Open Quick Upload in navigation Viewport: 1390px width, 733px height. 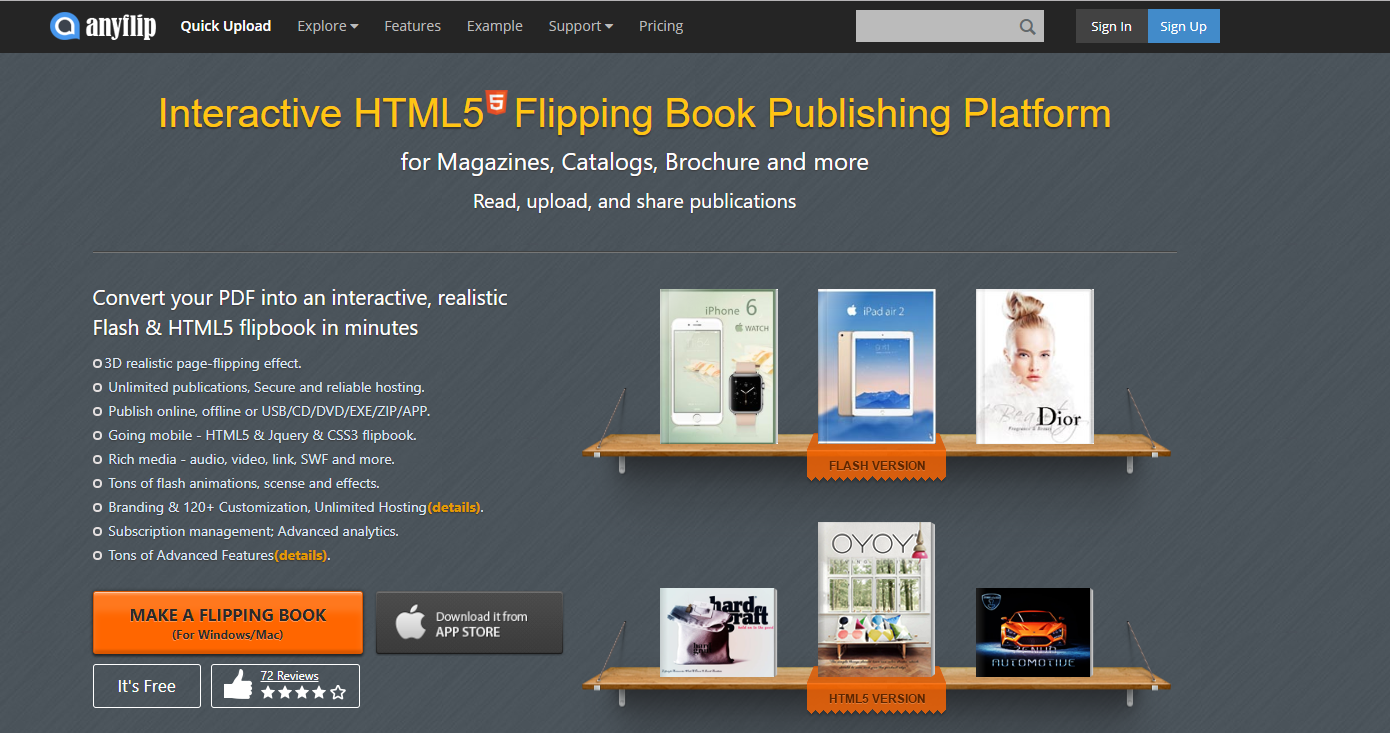click(x=226, y=26)
